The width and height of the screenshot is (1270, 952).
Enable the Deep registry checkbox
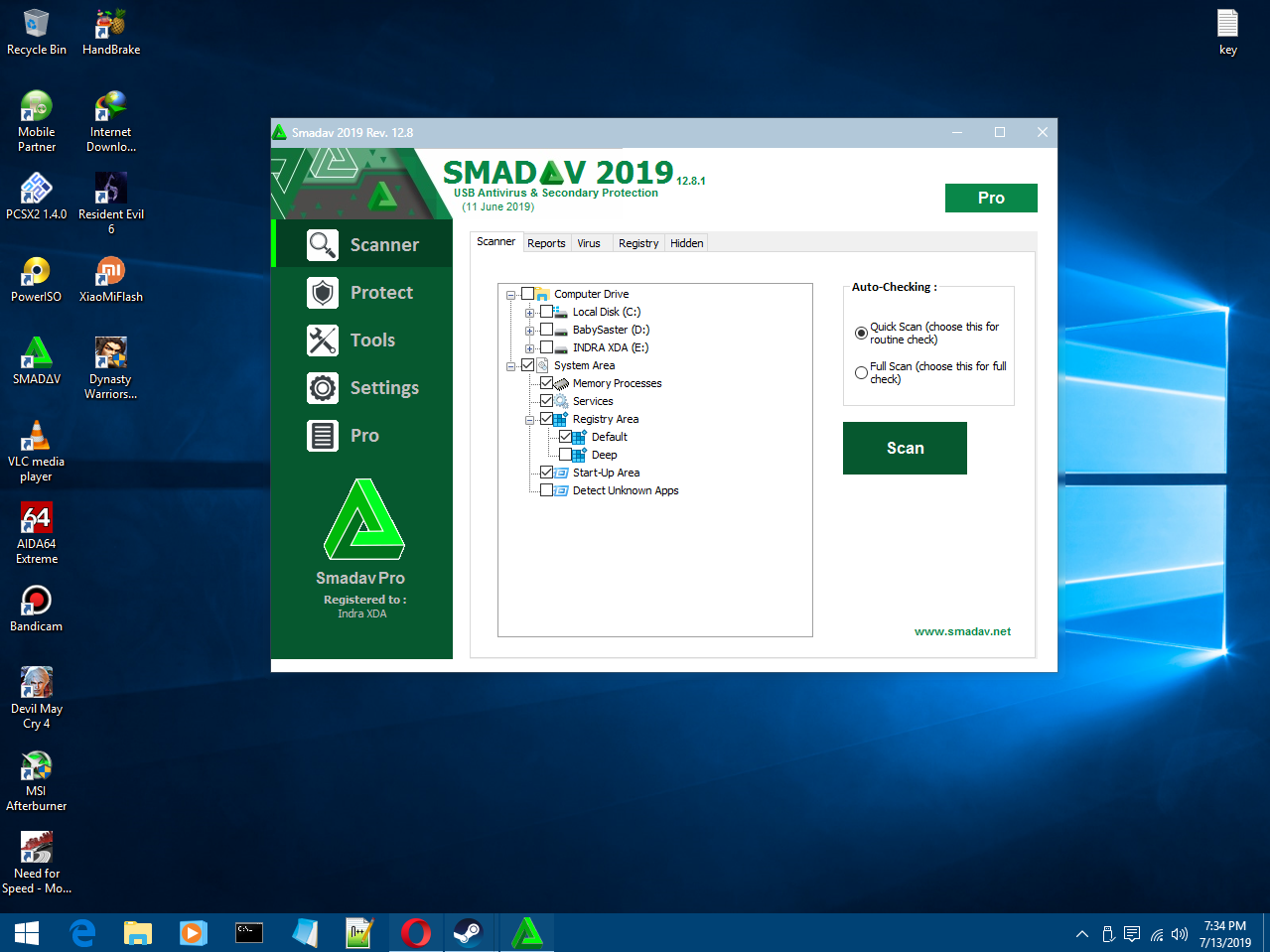565,455
